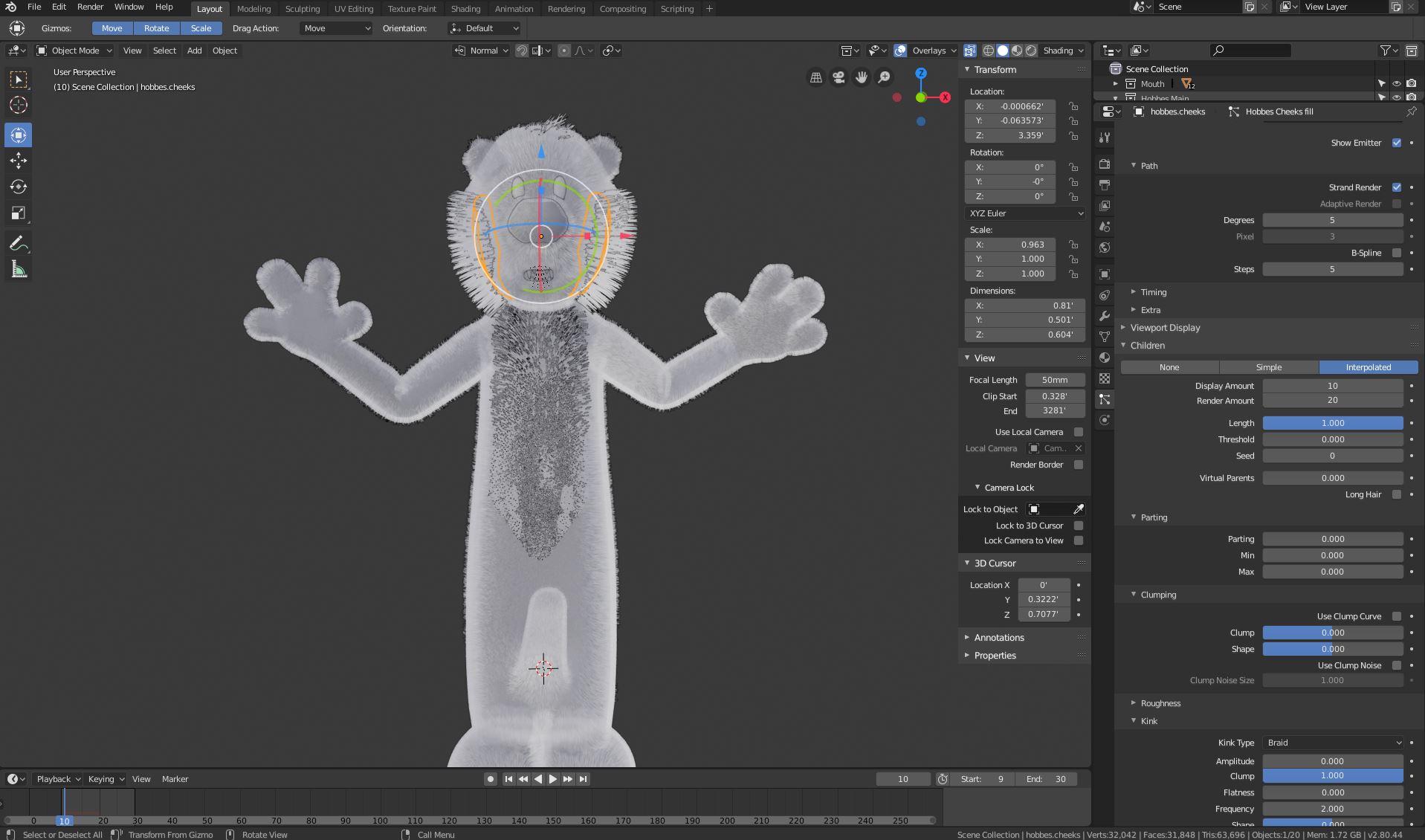The height and width of the screenshot is (840, 1425).
Task: Open Object Mode dropdown
Action: (x=74, y=51)
